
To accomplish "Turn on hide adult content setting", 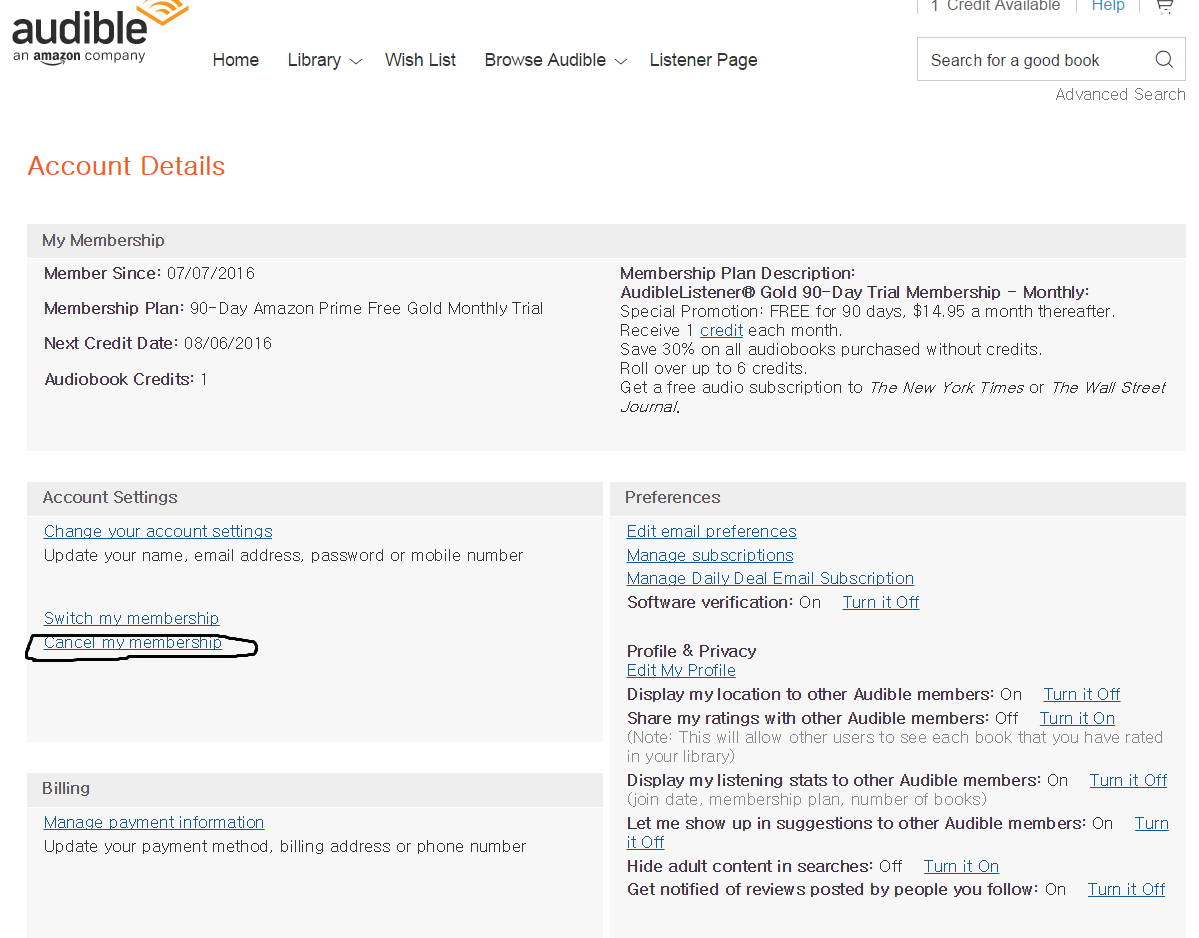I will tap(960, 866).
